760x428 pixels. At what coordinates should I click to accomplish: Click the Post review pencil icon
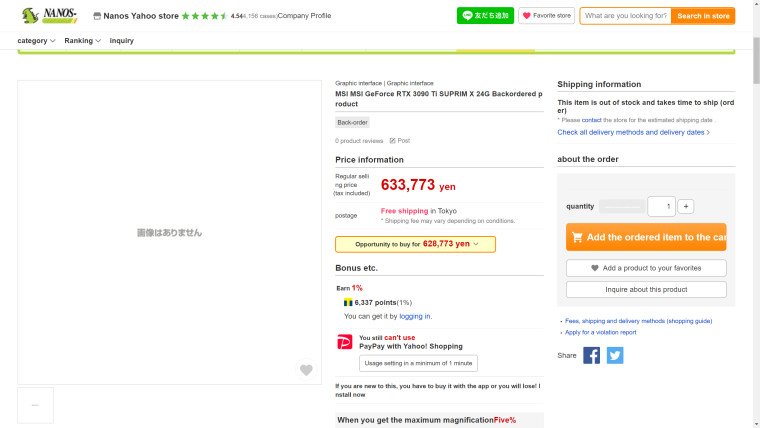393,141
